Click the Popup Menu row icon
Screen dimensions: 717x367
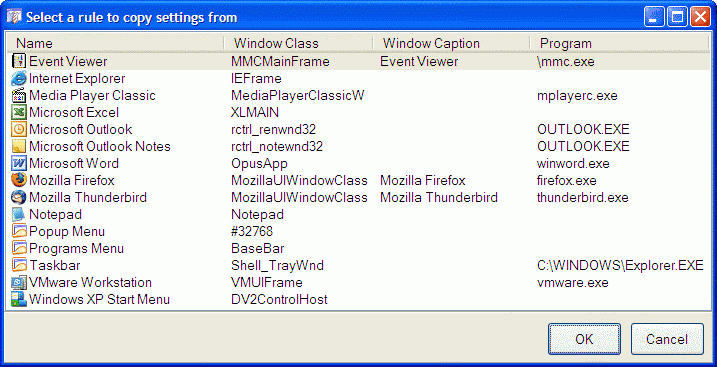coord(19,231)
